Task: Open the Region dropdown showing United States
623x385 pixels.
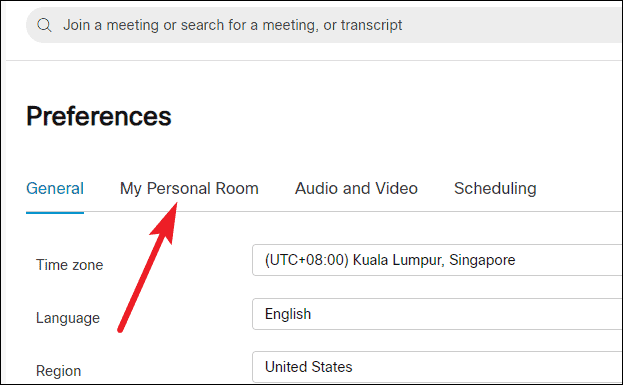Action: tap(437, 367)
